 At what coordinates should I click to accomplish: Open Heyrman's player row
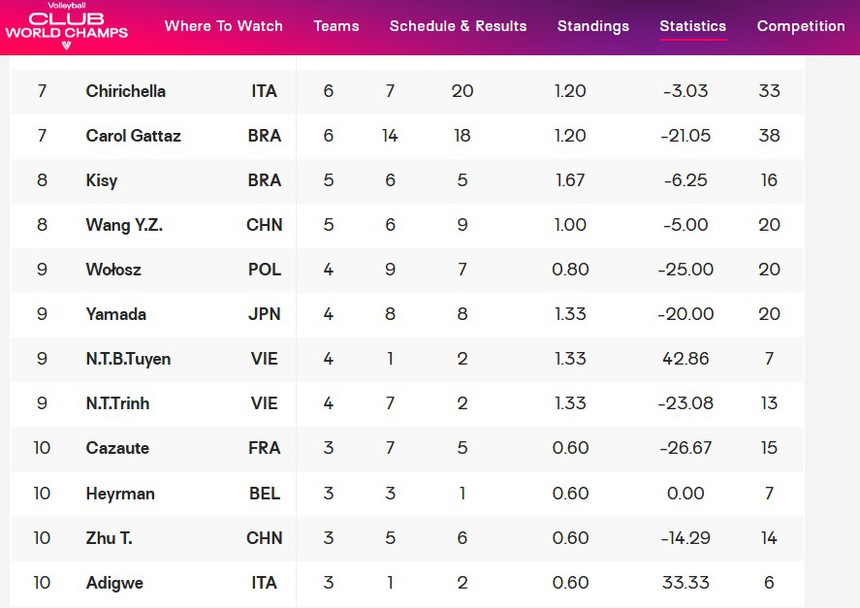tap(120, 493)
